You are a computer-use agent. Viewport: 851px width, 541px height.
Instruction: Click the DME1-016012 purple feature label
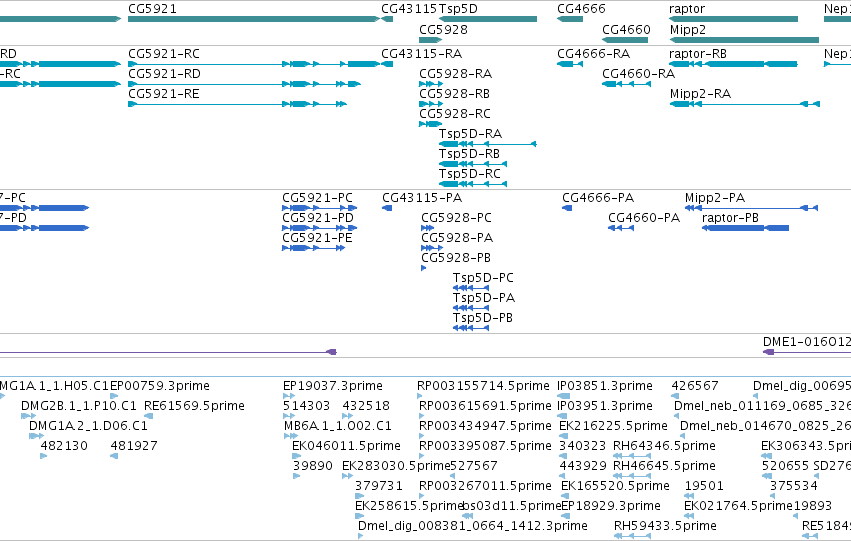[x=807, y=342]
